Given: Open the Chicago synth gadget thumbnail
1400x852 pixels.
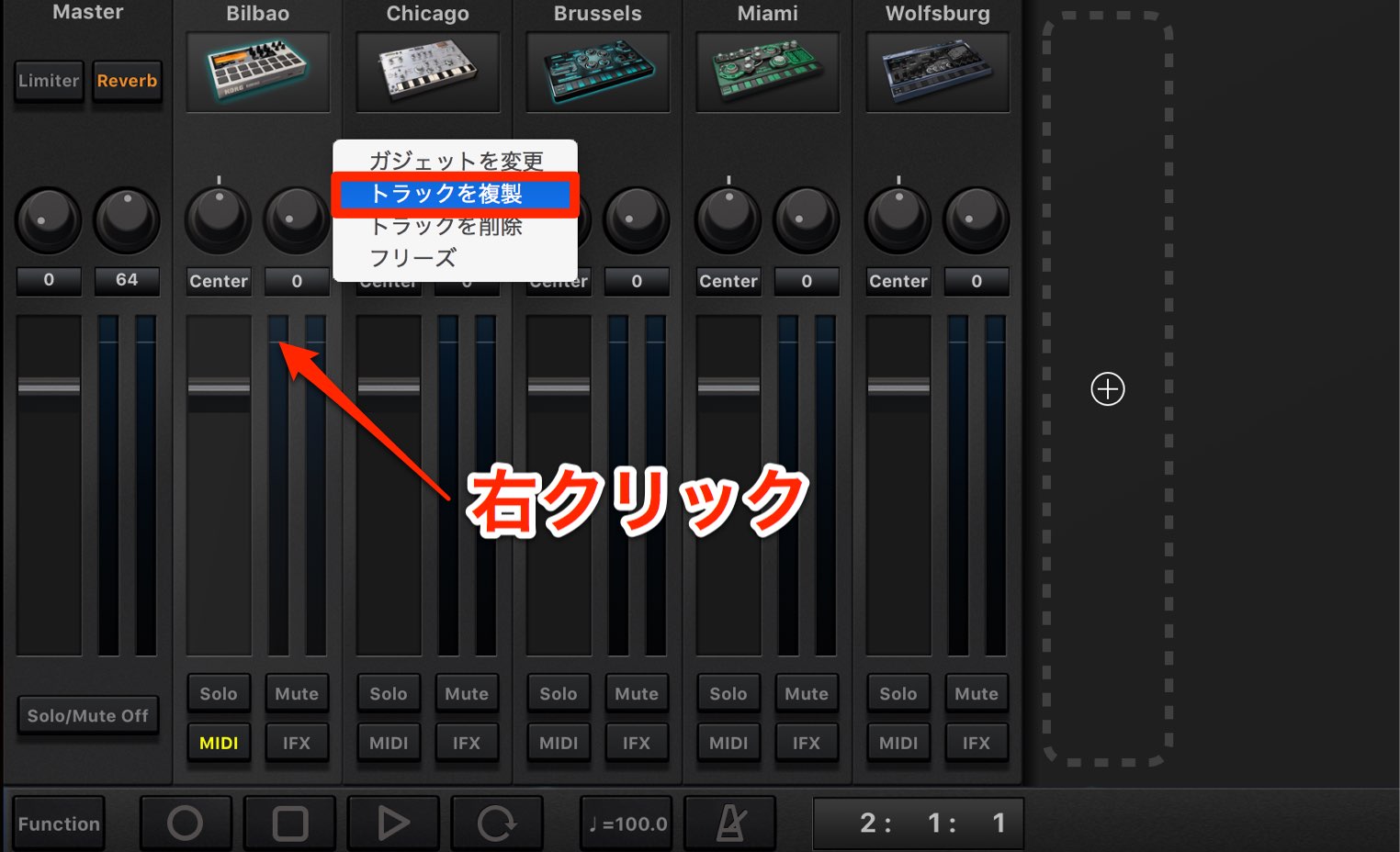Looking at the screenshot, I should tap(428, 72).
